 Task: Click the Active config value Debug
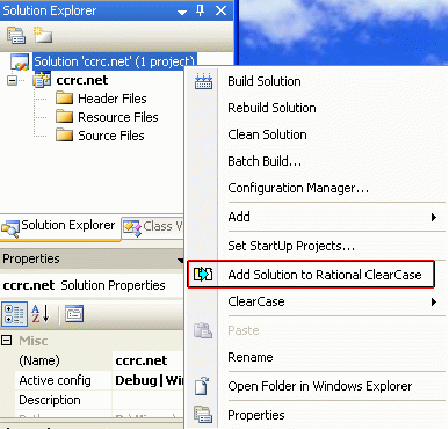[x=148, y=380]
